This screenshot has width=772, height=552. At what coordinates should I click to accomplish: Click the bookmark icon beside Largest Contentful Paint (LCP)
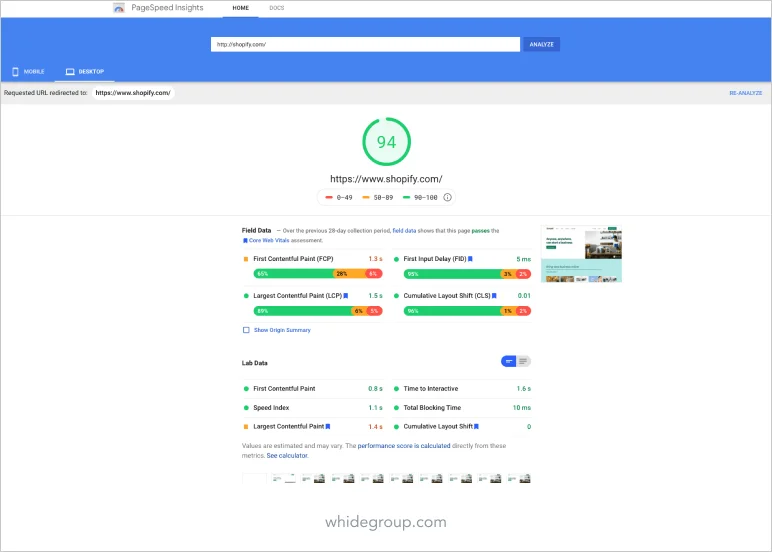346,296
